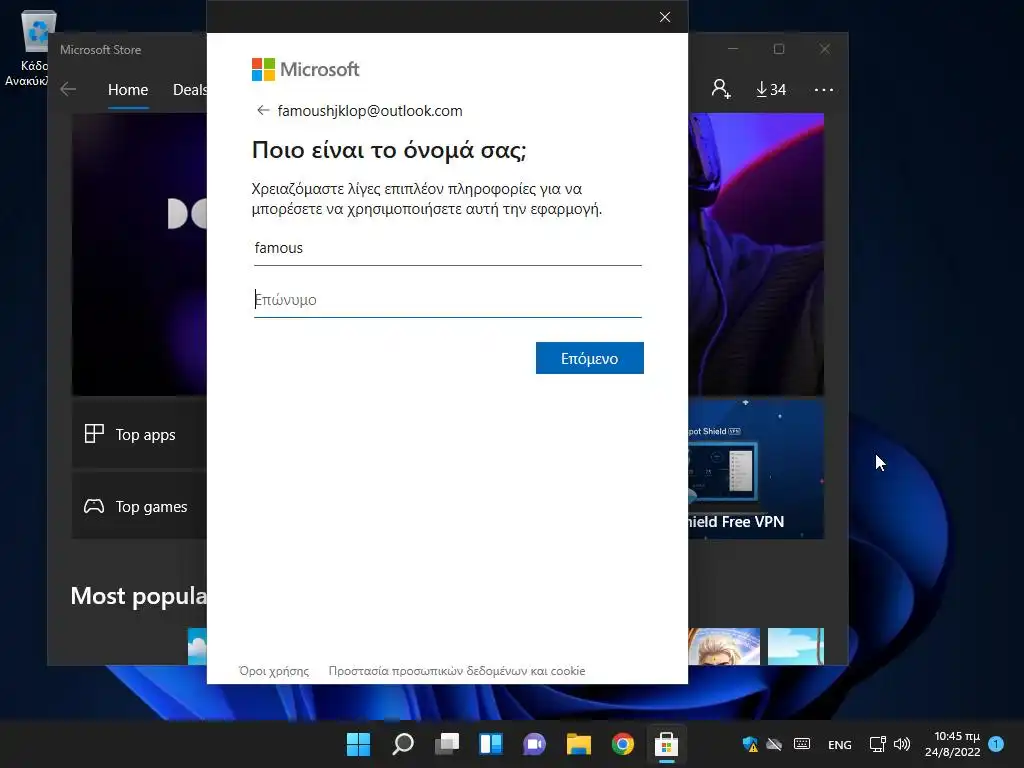Open the Προστασία προσωπικών δεδομένων και cookie link
The height and width of the screenshot is (768, 1024).
[x=456, y=671]
